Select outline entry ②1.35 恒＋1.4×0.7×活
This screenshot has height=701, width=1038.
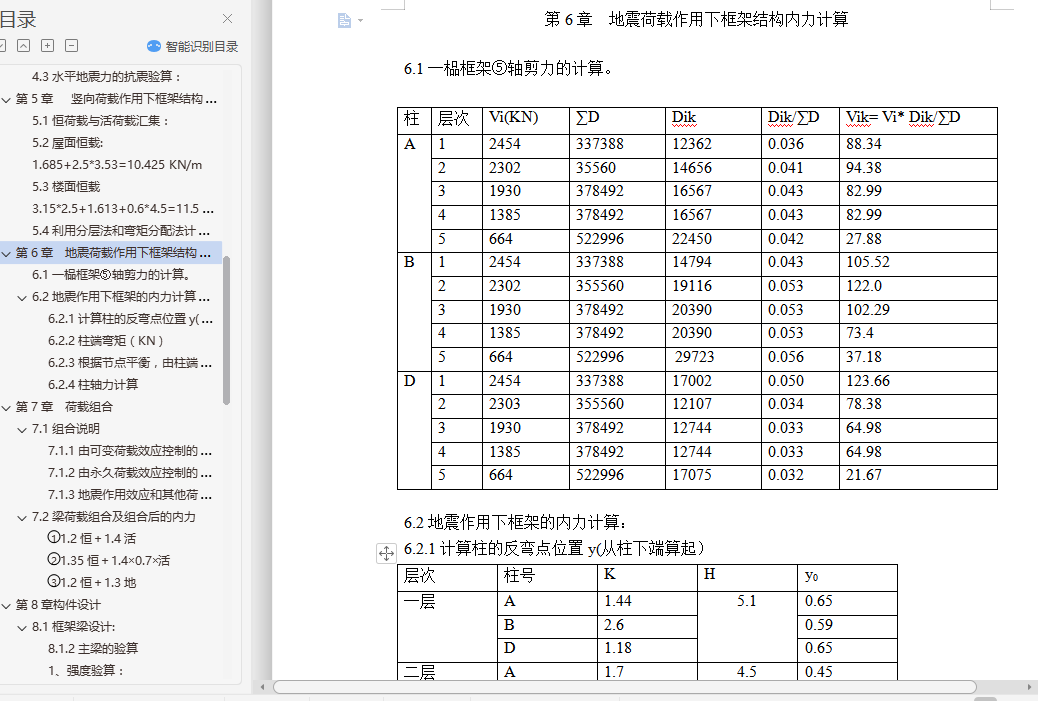(x=109, y=560)
